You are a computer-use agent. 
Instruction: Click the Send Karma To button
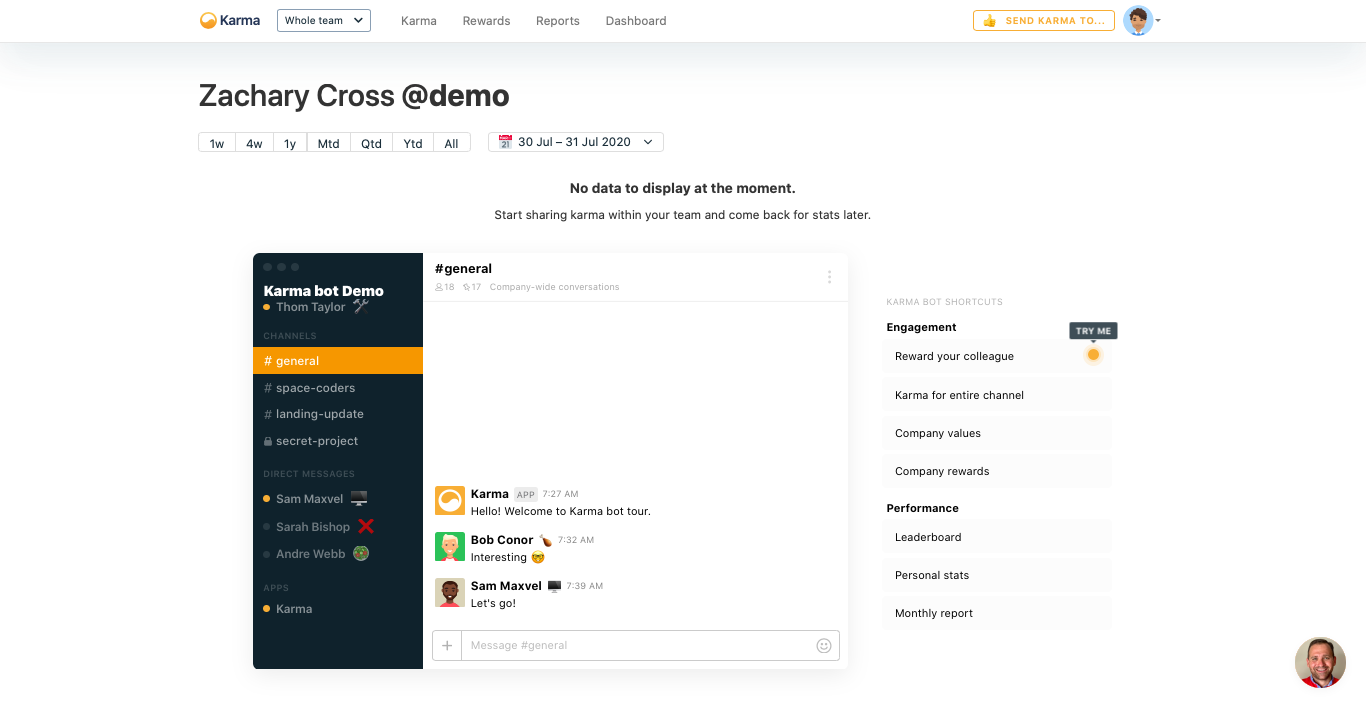click(x=1043, y=20)
